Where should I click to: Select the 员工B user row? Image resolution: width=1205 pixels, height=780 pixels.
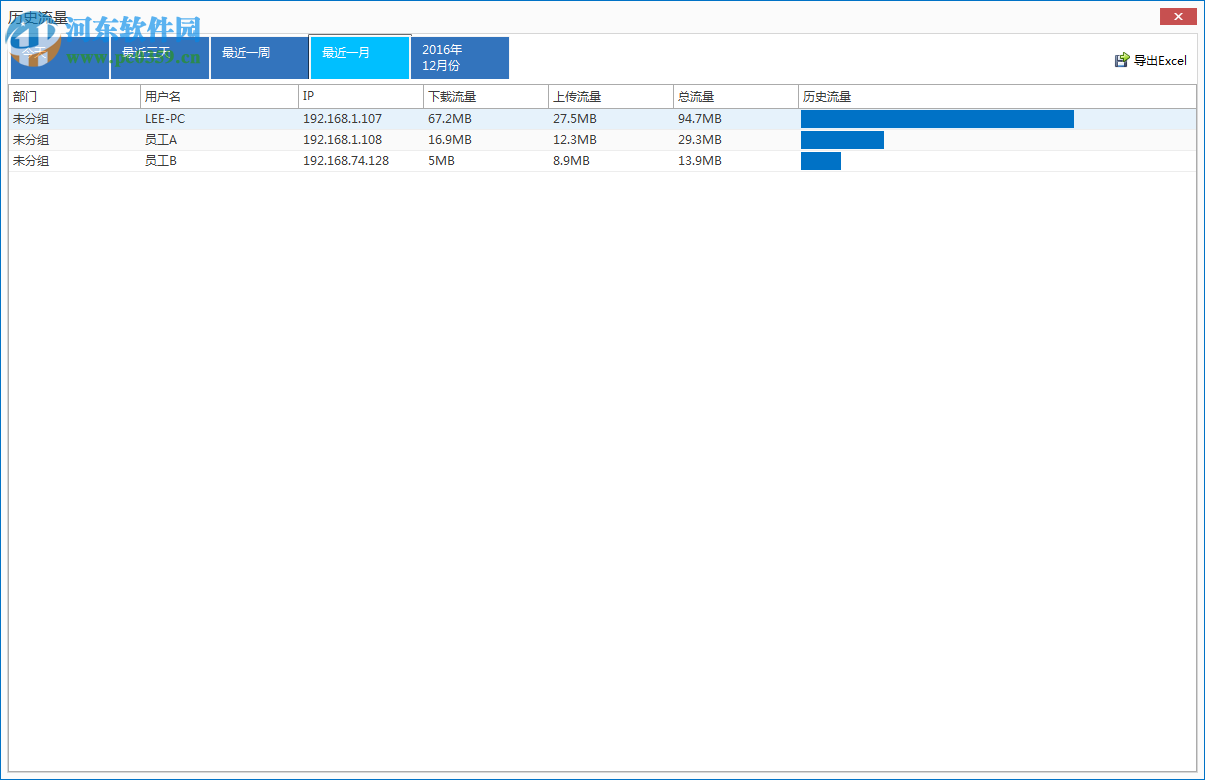[x=602, y=161]
